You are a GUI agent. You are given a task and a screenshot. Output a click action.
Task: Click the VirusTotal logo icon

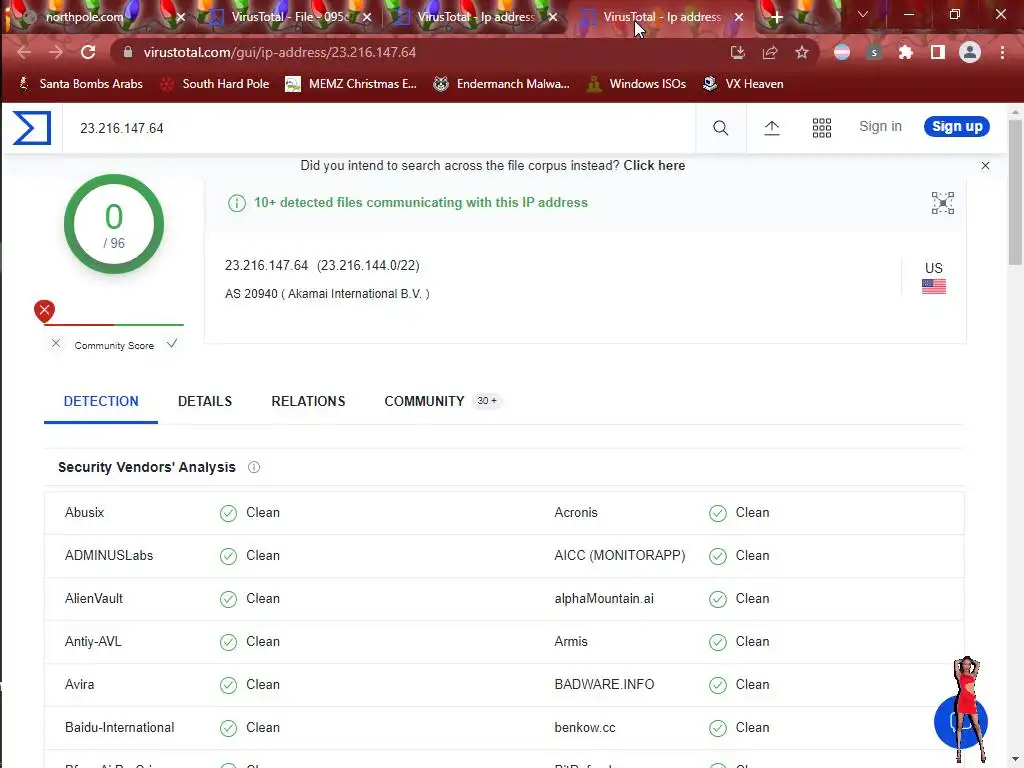click(32, 127)
